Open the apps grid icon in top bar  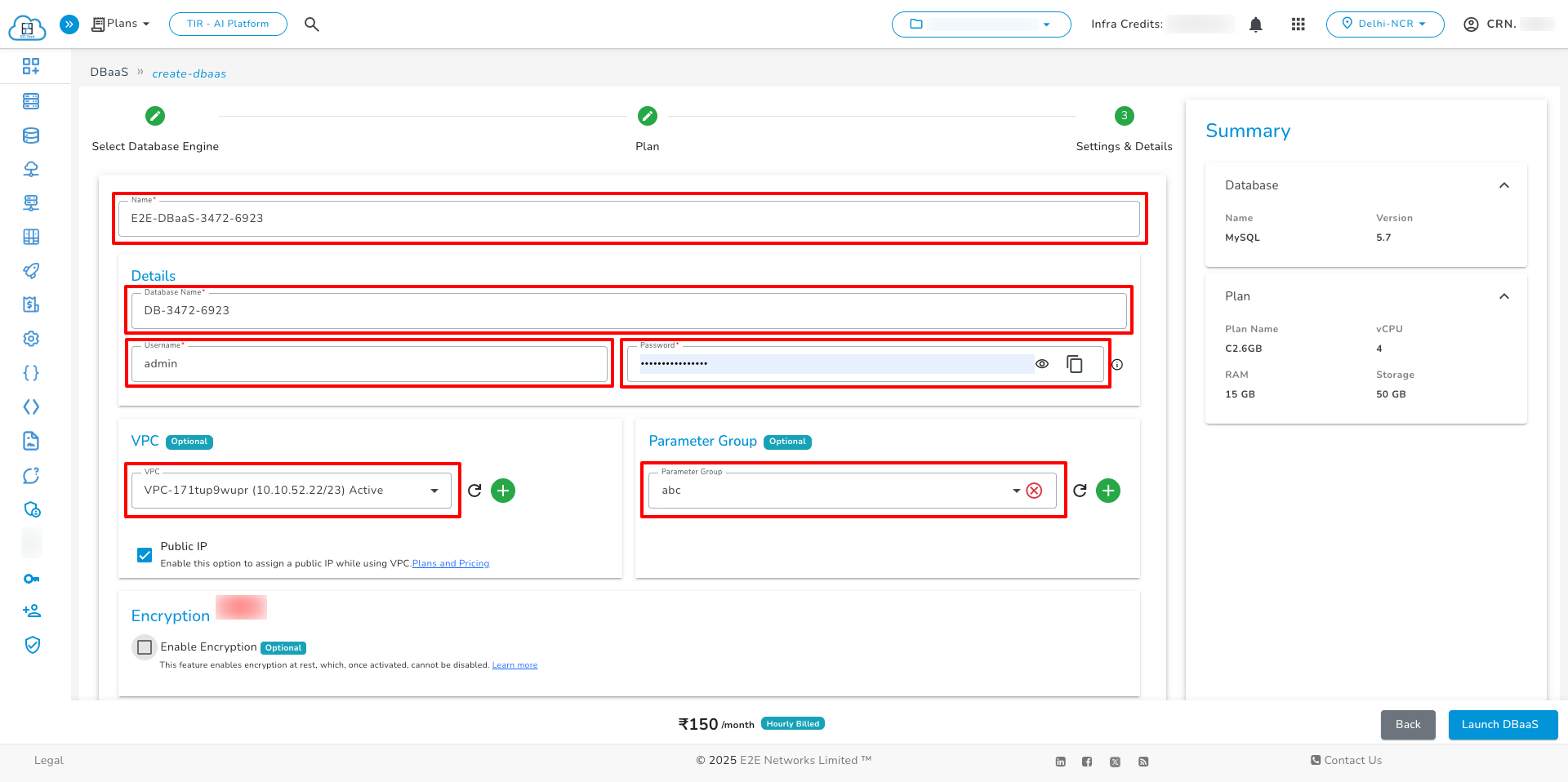[1298, 24]
